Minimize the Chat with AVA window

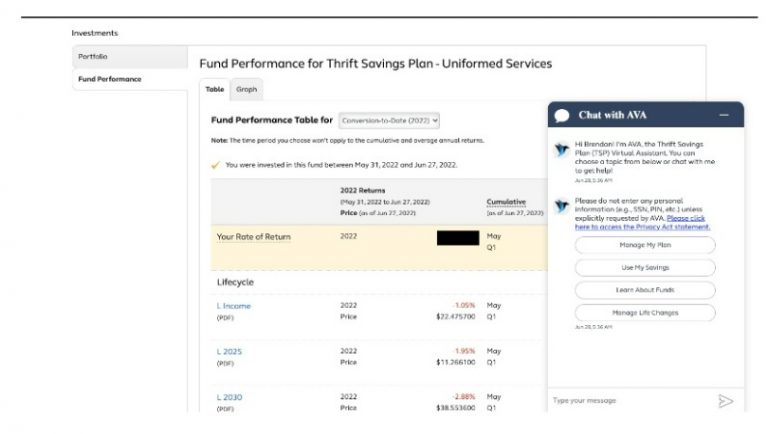(723, 115)
